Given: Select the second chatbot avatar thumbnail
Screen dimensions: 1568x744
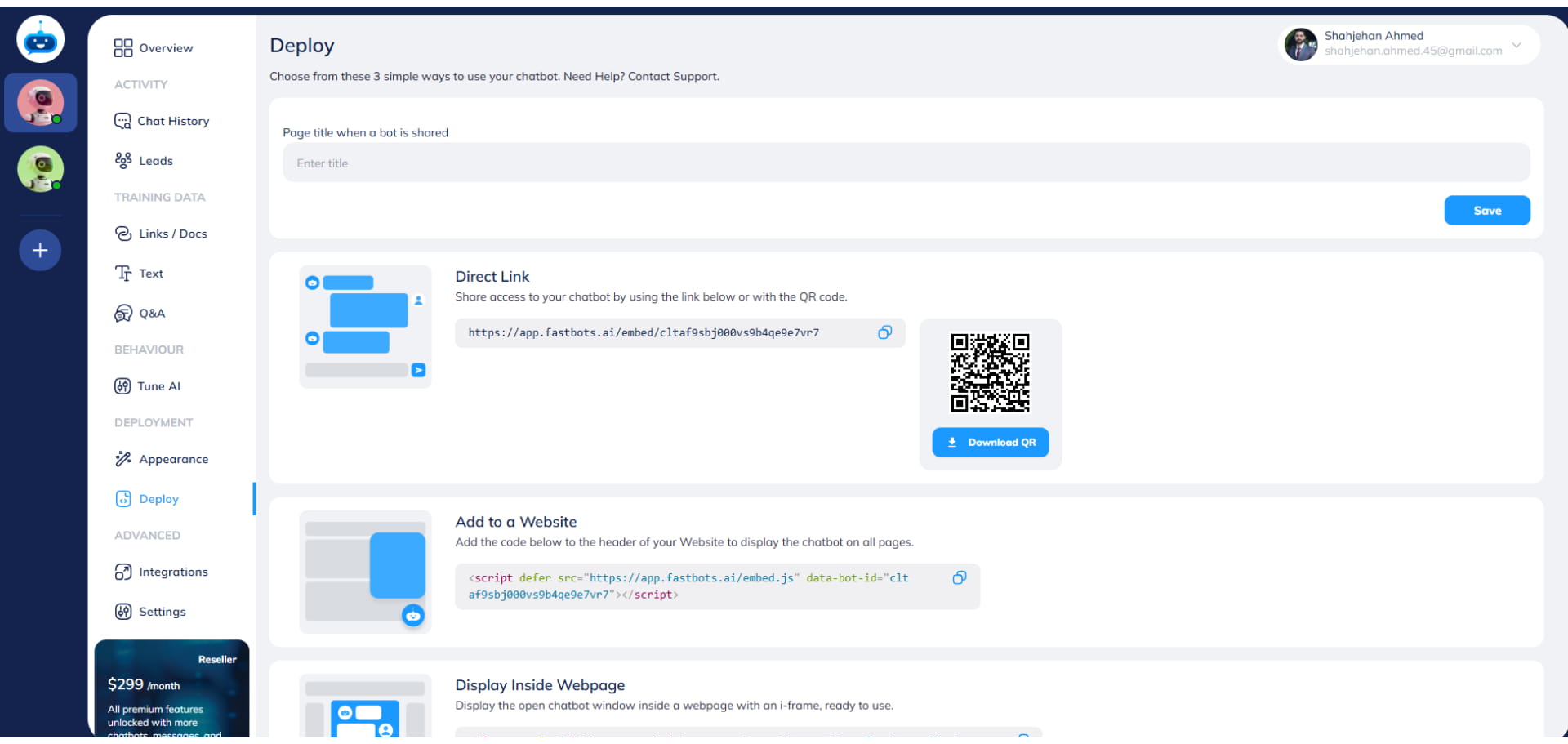Looking at the screenshot, I should [x=40, y=169].
